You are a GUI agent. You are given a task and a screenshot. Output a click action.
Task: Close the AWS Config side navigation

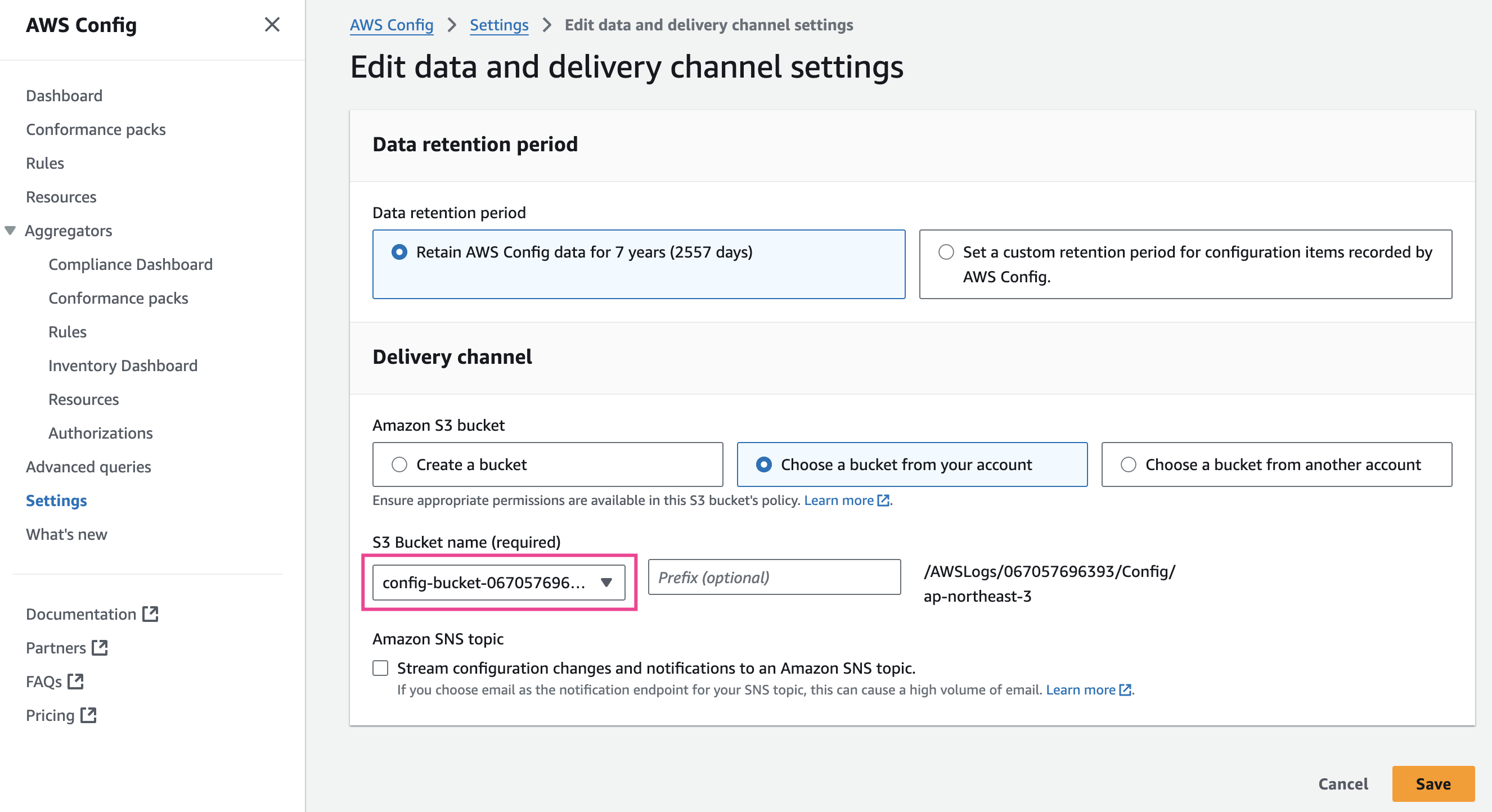pos(272,24)
